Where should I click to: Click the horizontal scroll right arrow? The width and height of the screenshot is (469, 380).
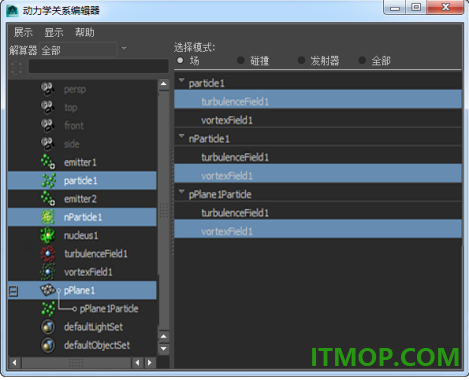tap(150, 362)
